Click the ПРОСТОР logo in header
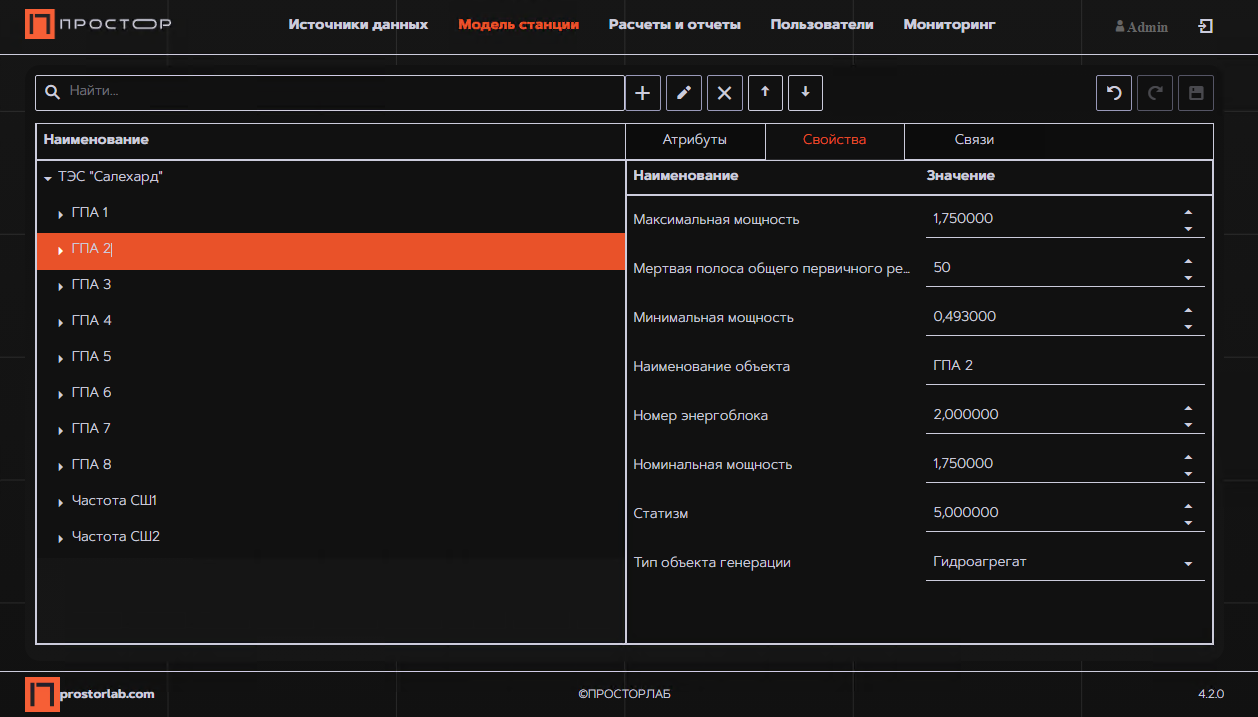The width and height of the screenshot is (1258, 717). (98, 25)
